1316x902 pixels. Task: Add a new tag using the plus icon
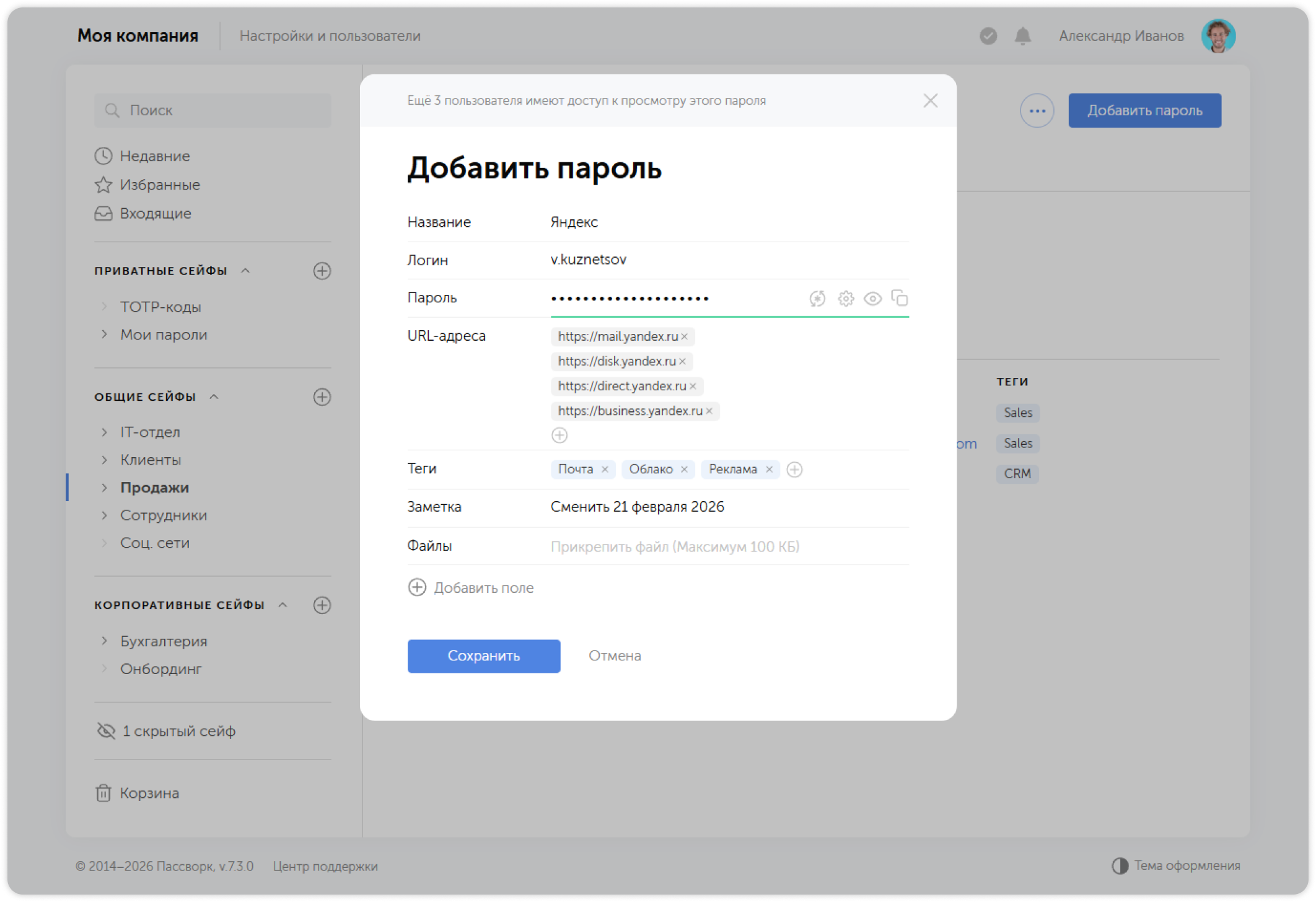point(796,469)
